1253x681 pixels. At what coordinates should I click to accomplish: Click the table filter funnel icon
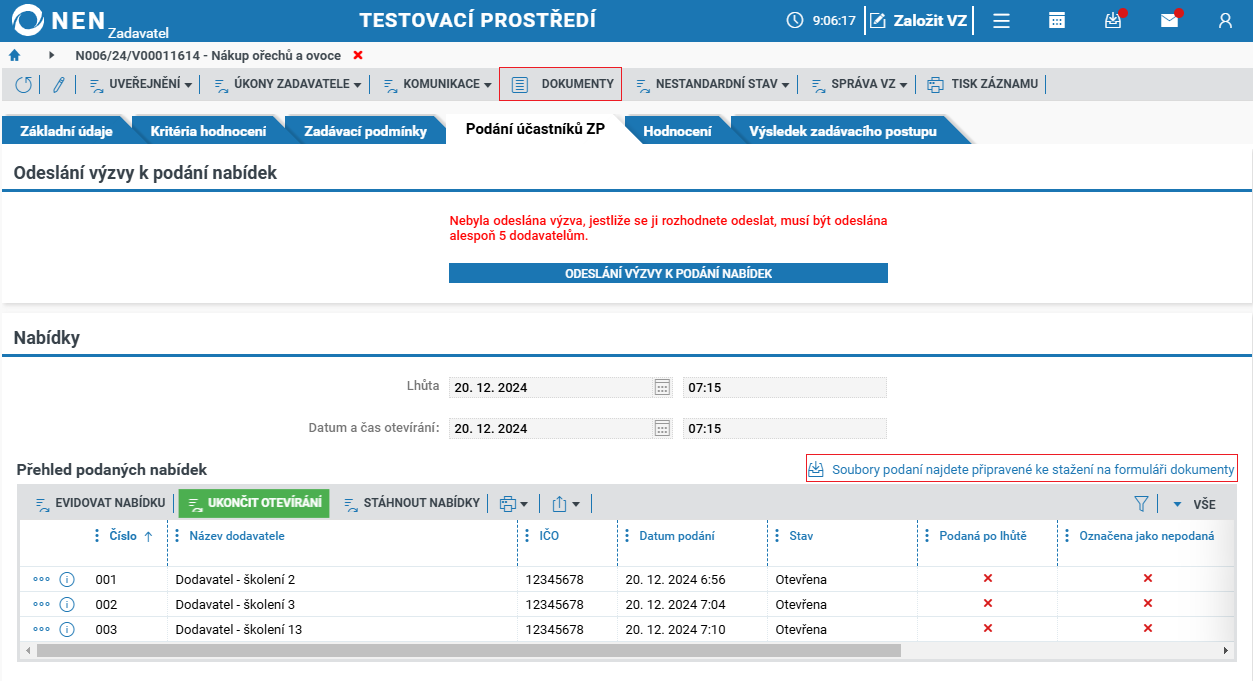pyautogui.click(x=1141, y=504)
